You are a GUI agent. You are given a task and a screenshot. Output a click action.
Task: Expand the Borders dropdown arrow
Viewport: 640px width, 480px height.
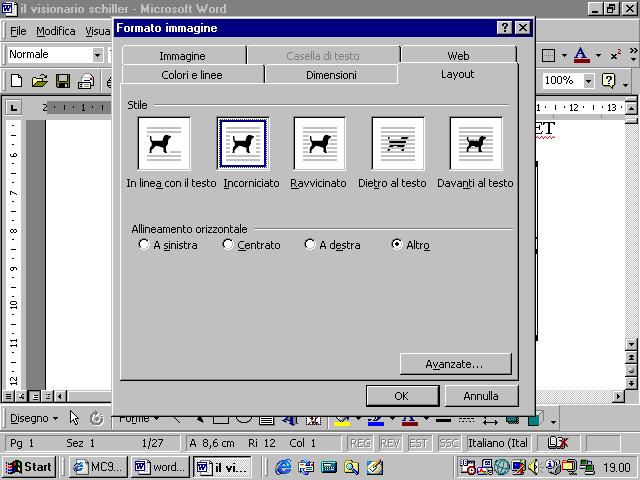(x=564, y=55)
